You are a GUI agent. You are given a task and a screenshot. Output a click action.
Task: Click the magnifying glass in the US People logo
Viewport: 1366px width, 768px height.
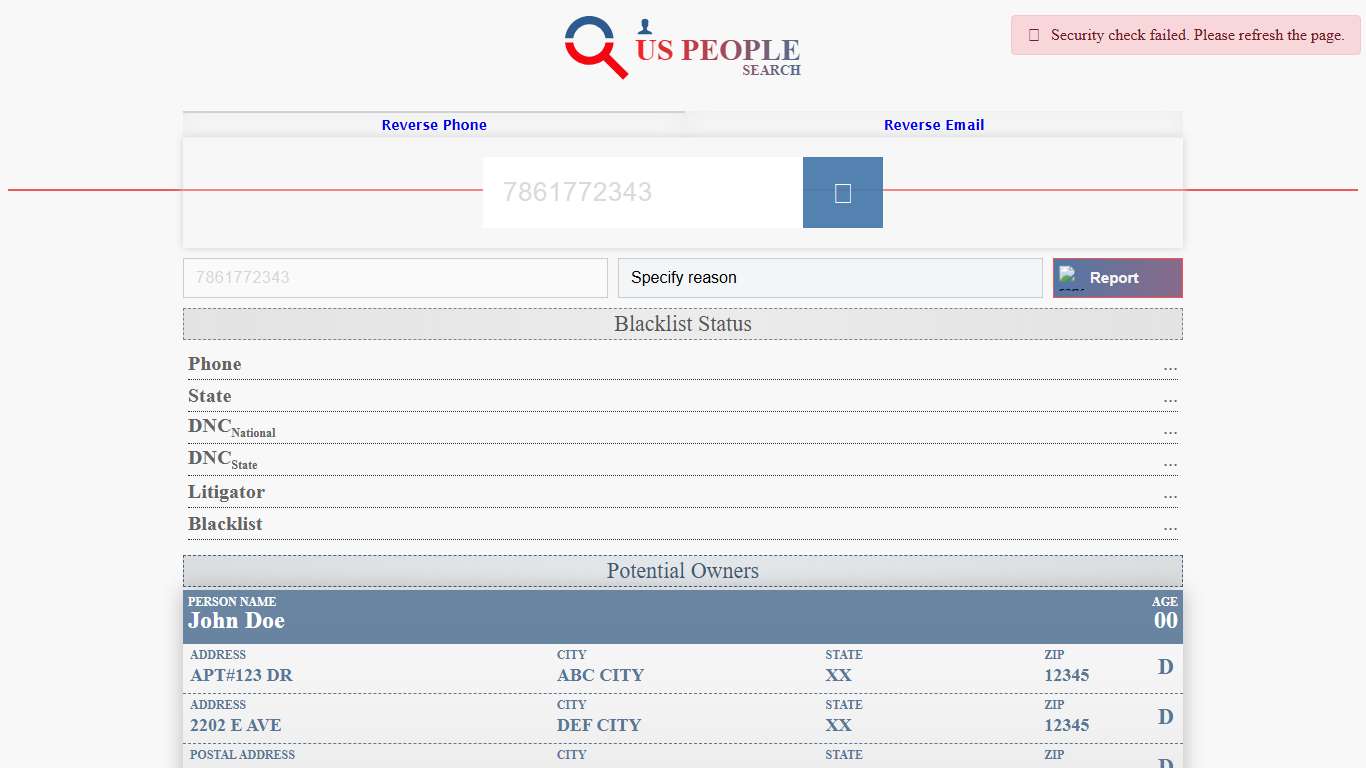590,47
